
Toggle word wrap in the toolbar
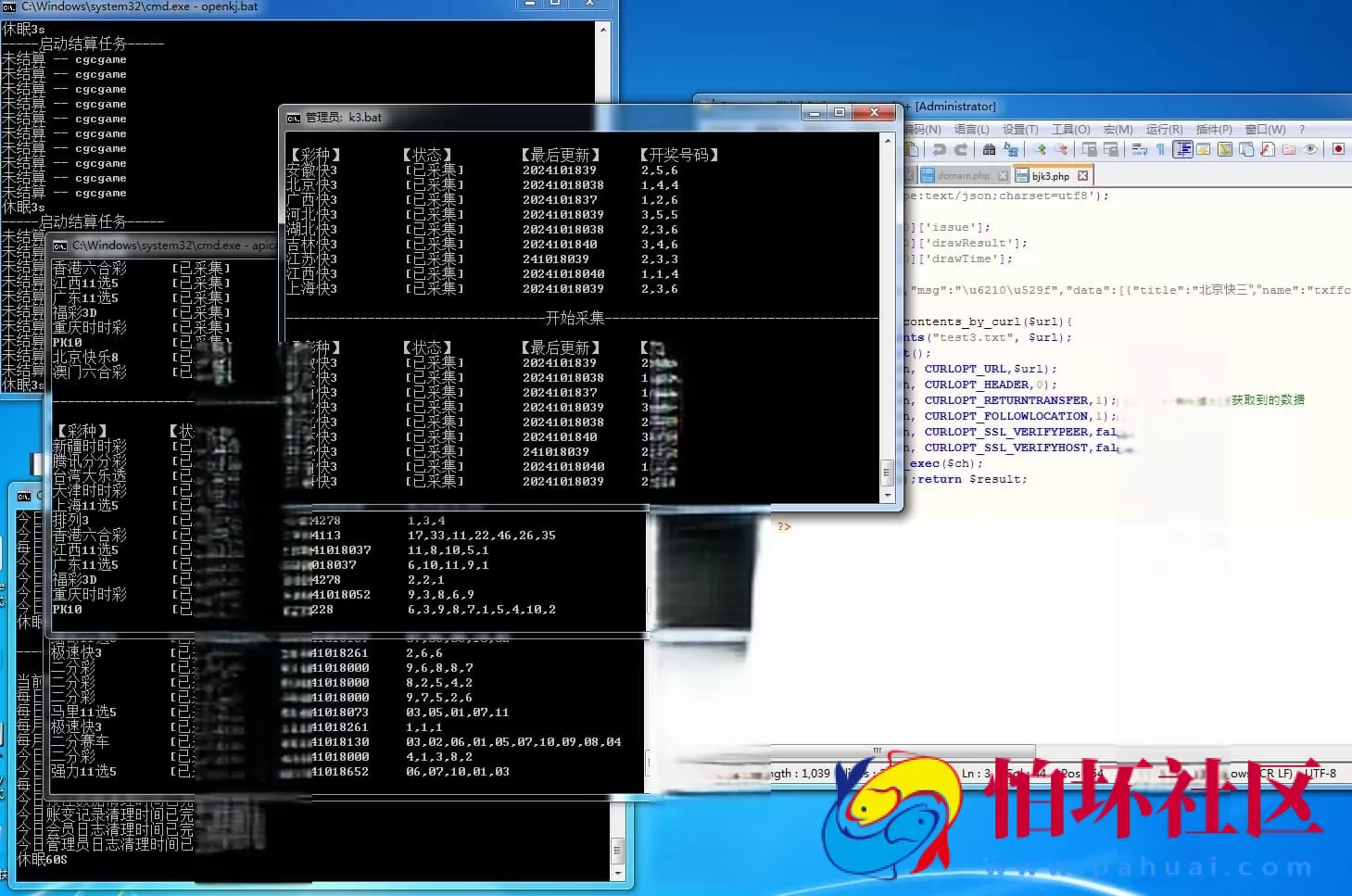1140,149
